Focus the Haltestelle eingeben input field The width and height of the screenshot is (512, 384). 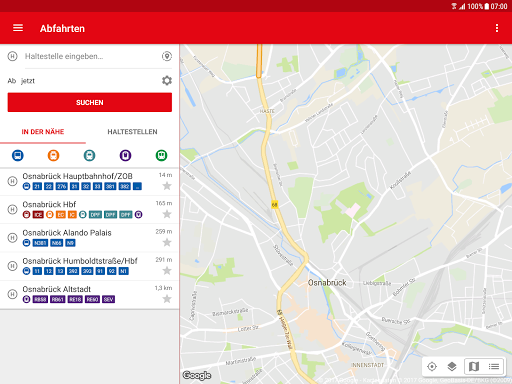pos(90,56)
